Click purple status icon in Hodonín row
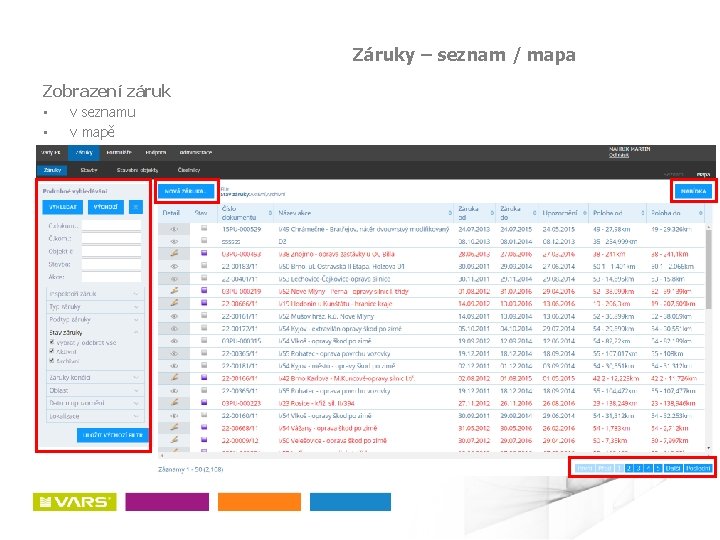 pyautogui.click(x=204, y=303)
